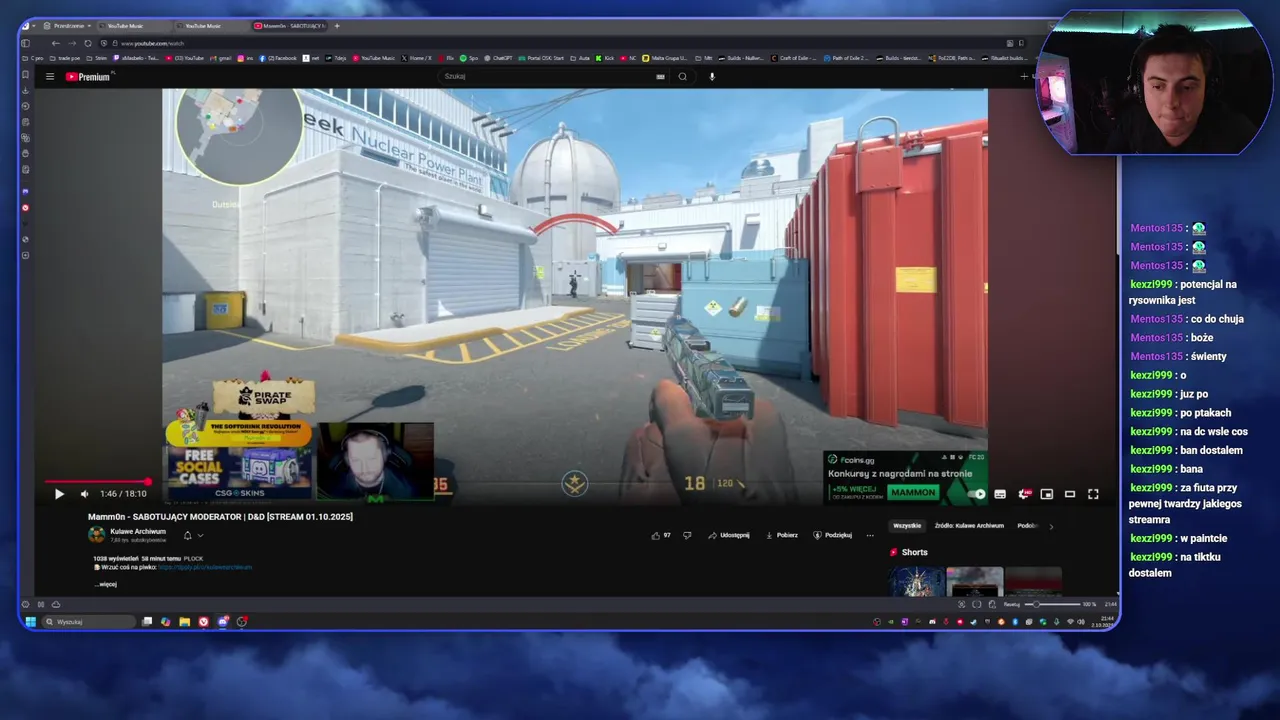The width and height of the screenshot is (1280, 720).
Task: Open the sidebar downloads icon
Action: pos(25,90)
